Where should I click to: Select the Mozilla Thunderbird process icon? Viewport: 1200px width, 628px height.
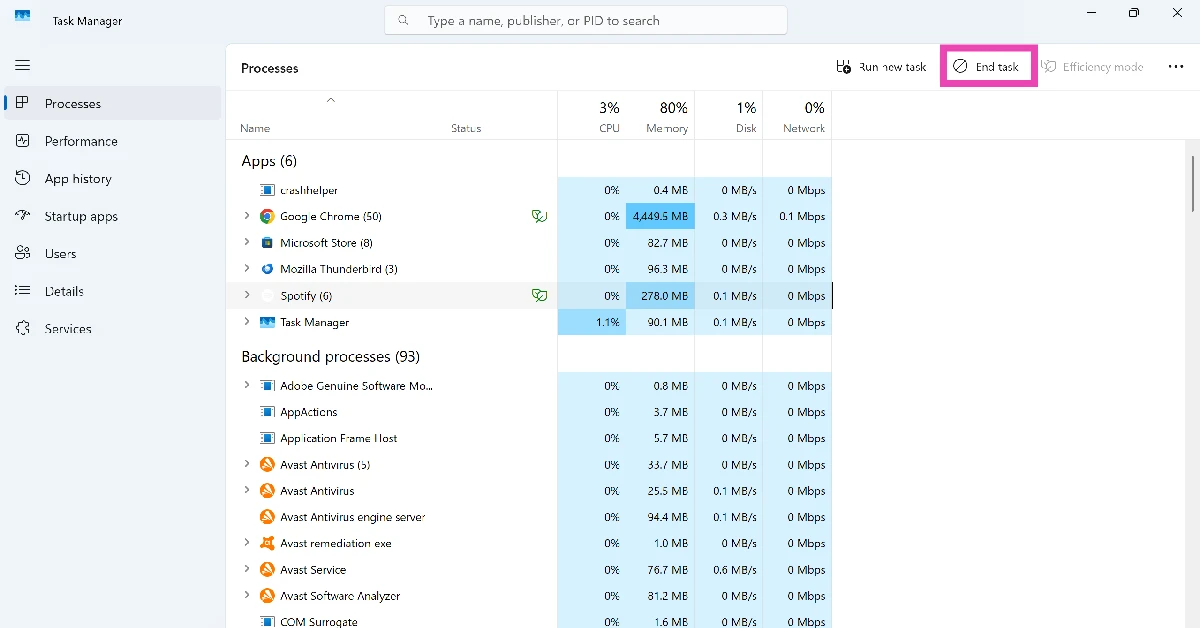pos(267,269)
